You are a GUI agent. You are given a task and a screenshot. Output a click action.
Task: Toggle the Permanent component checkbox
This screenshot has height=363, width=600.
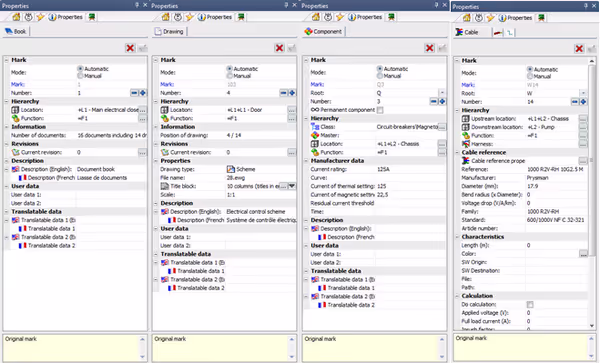[x=380, y=110]
